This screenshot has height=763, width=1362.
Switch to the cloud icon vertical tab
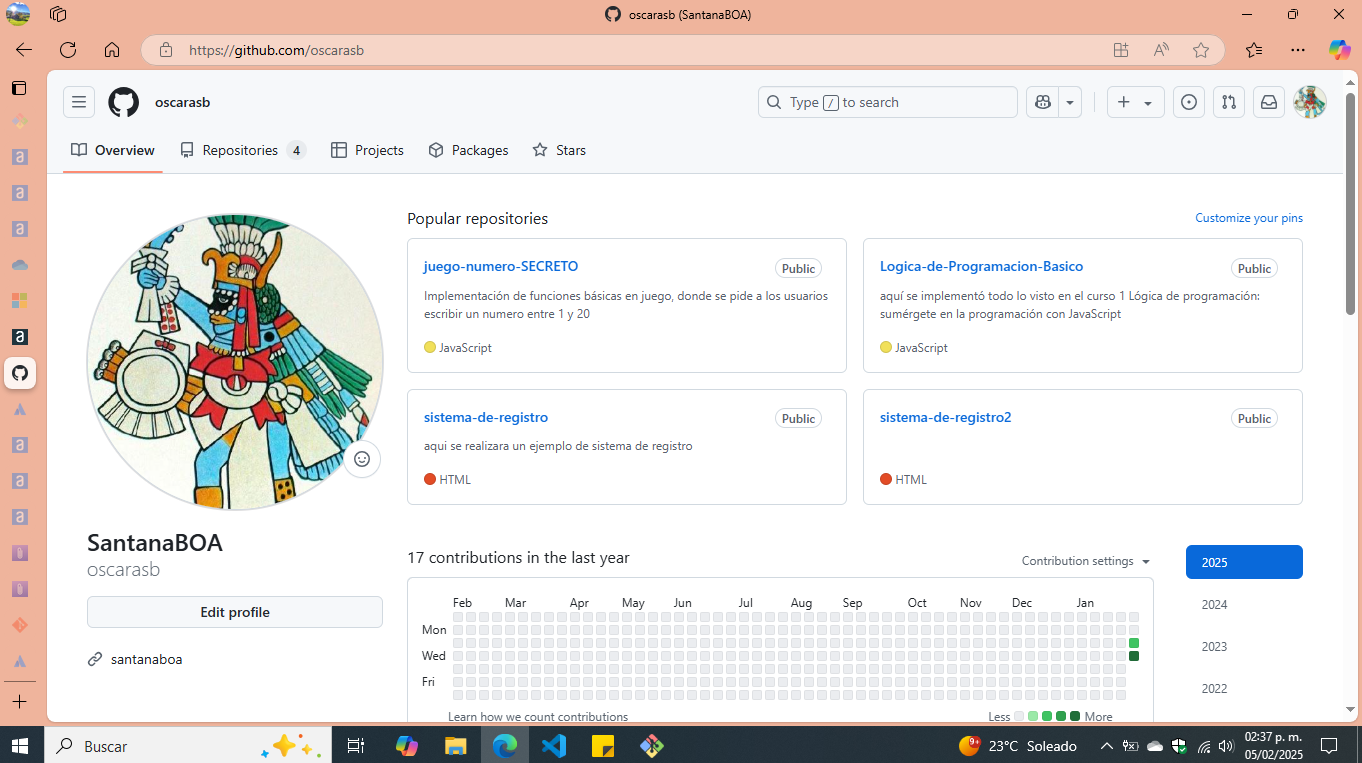[x=19, y=265]
